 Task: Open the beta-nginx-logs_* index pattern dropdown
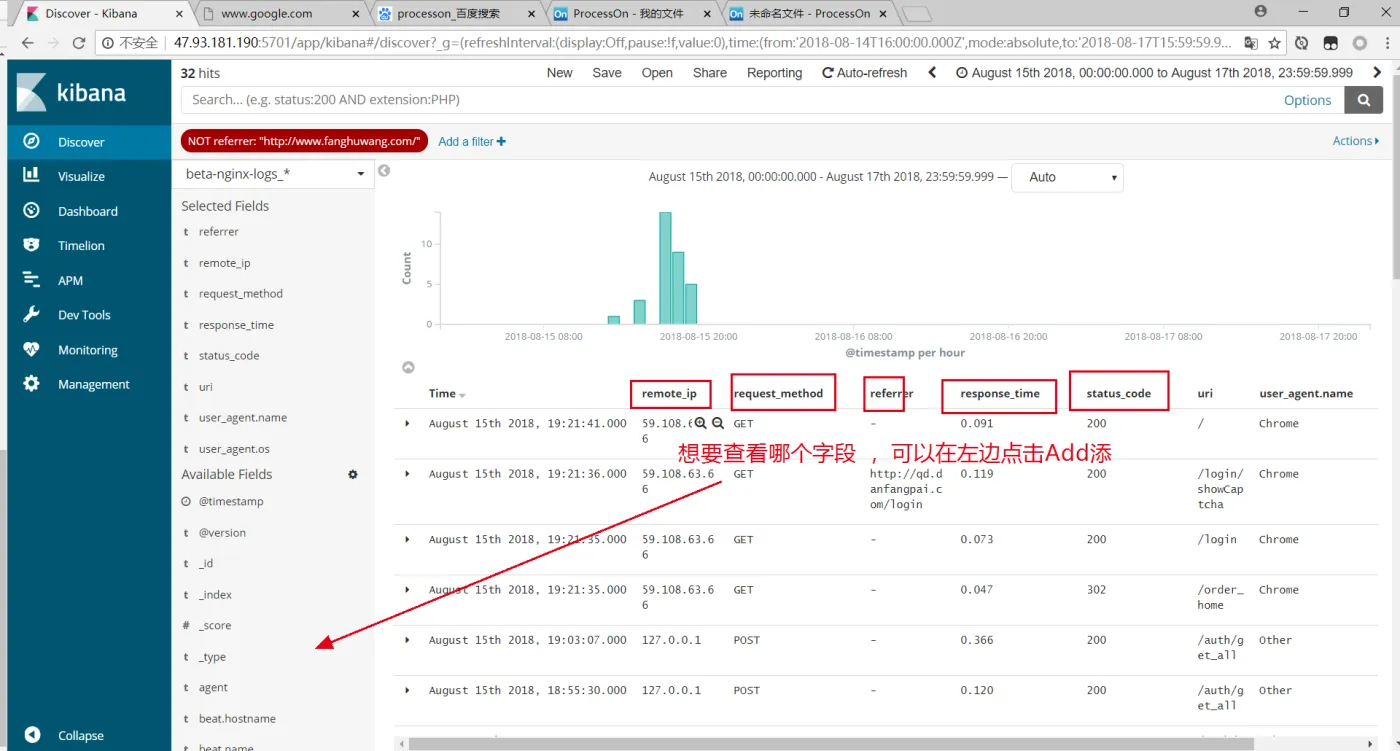pos(275,174)
